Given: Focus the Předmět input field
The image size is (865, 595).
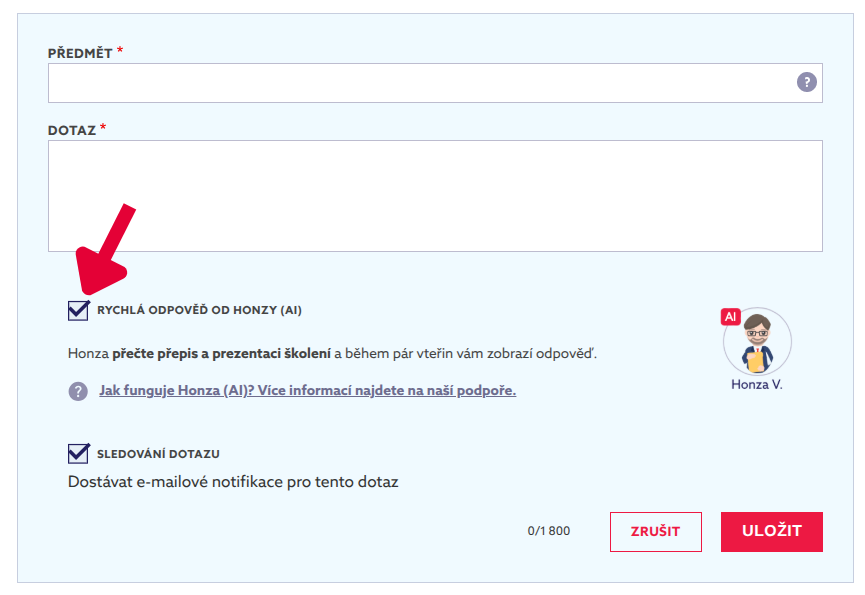Looking at the screenshot, I should point(420,83).
